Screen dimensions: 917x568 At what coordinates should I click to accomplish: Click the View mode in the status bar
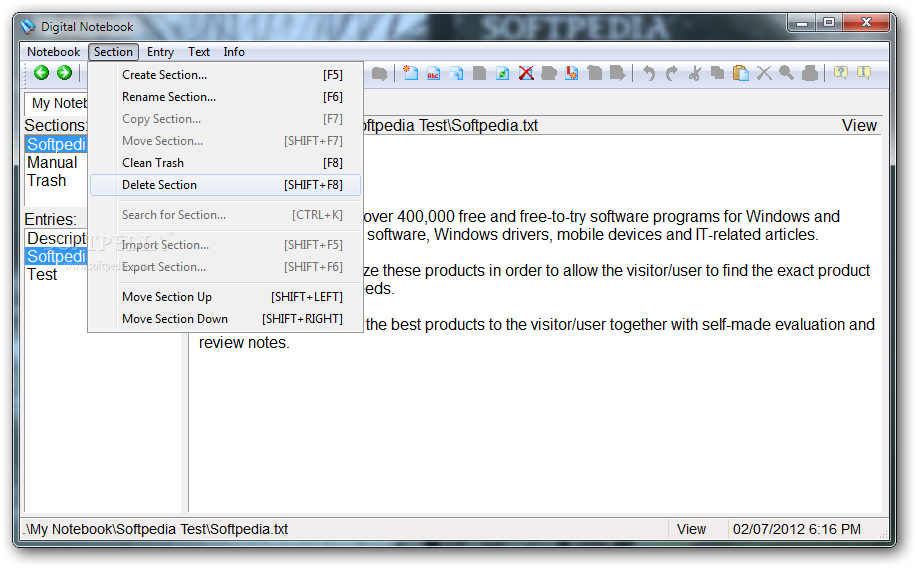pyautogui.click(x=691, y=529)
